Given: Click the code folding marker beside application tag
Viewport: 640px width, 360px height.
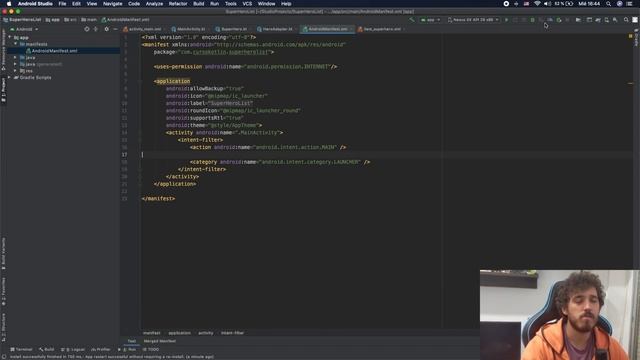Looking at the screenshot, I should (x=140, y=81).
